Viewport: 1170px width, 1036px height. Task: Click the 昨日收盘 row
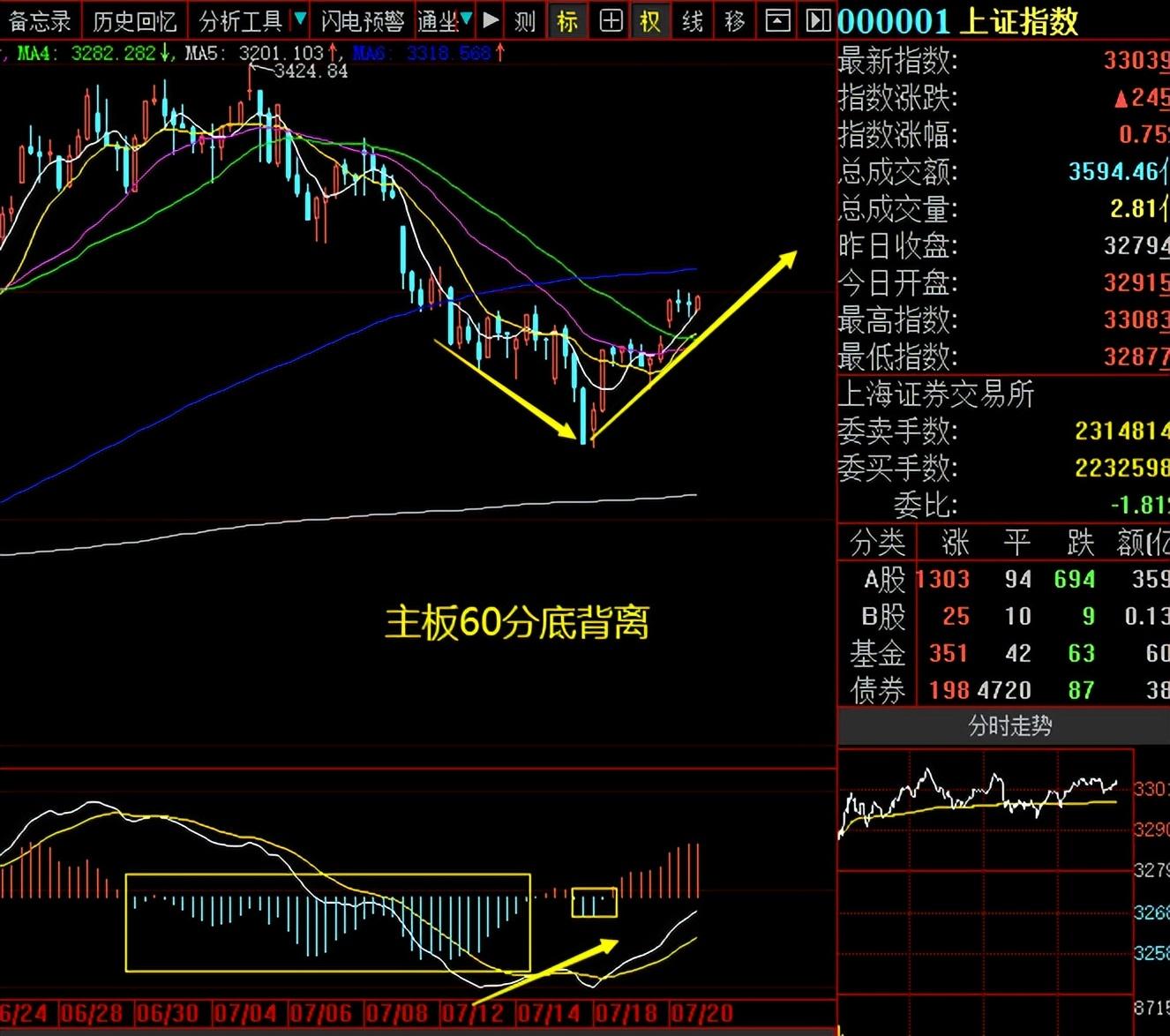pyautogui.click(x=1003, y=246)
